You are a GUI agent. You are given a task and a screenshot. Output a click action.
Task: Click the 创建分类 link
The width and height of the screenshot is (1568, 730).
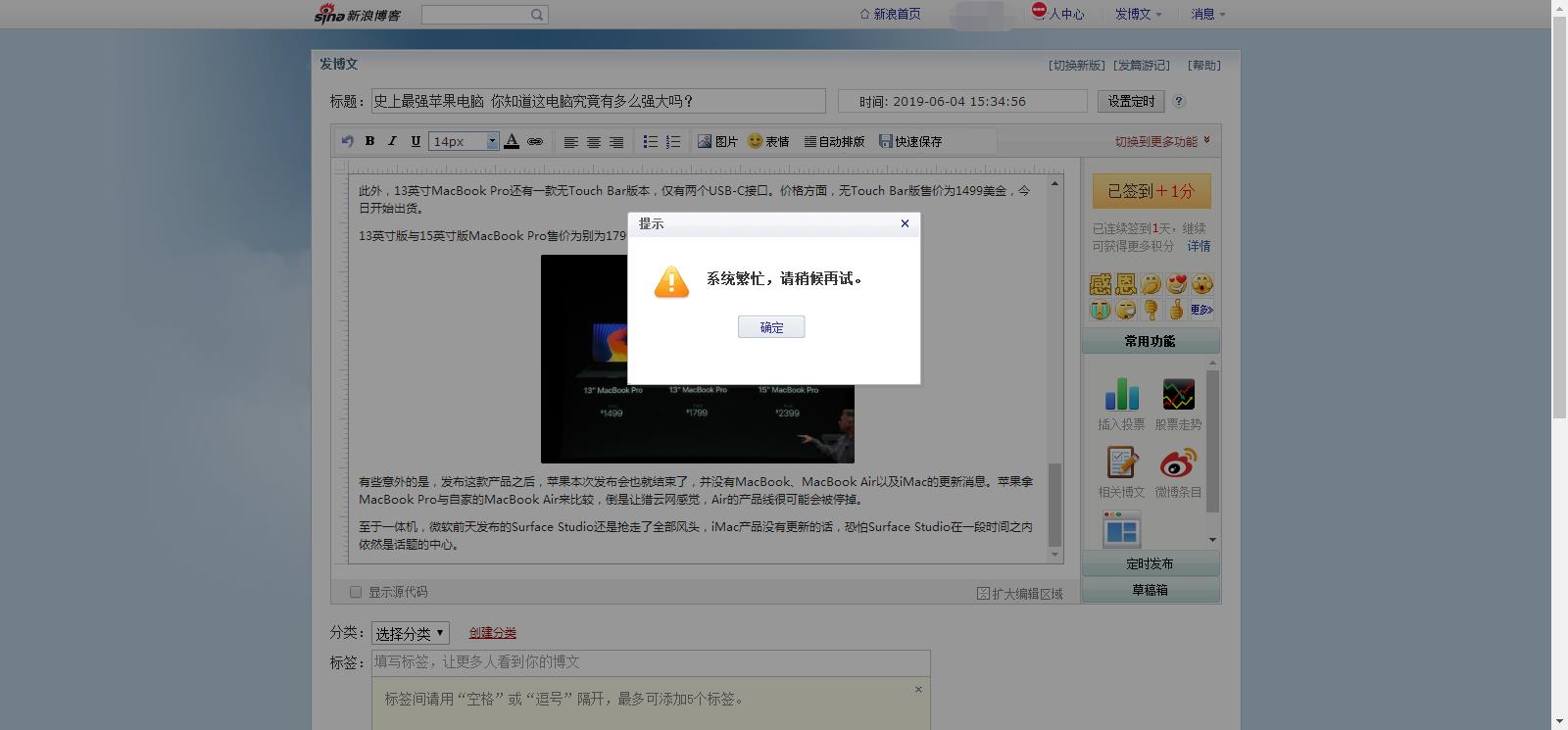point(493,633)
